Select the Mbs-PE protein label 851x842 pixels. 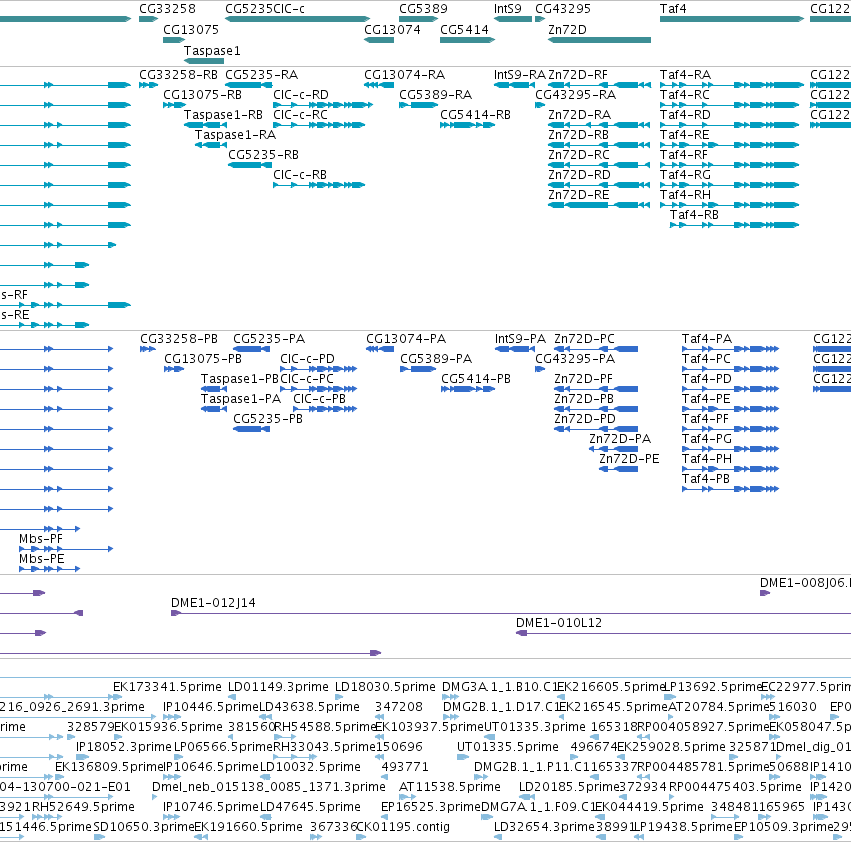[41, 559]
